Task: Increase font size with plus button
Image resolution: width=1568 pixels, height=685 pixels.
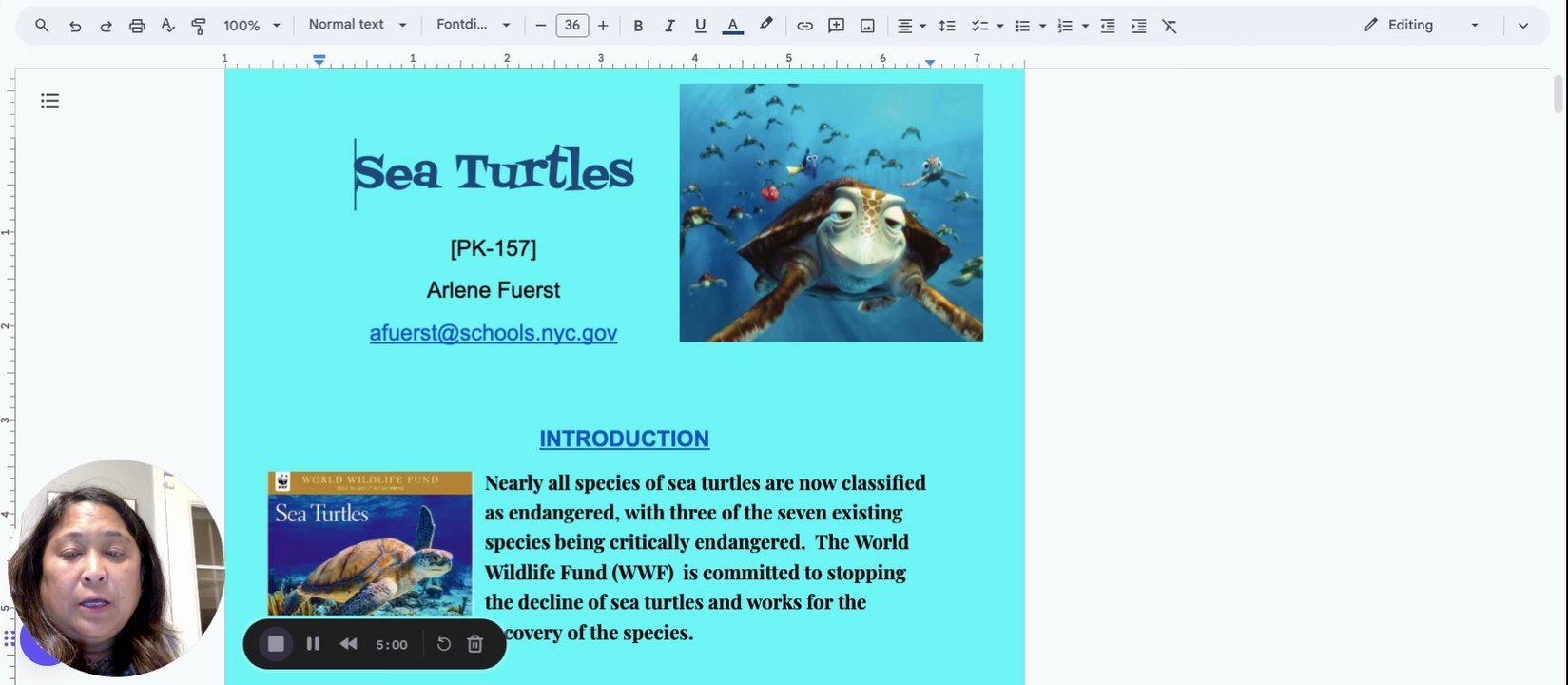Action: pos(603,26)
